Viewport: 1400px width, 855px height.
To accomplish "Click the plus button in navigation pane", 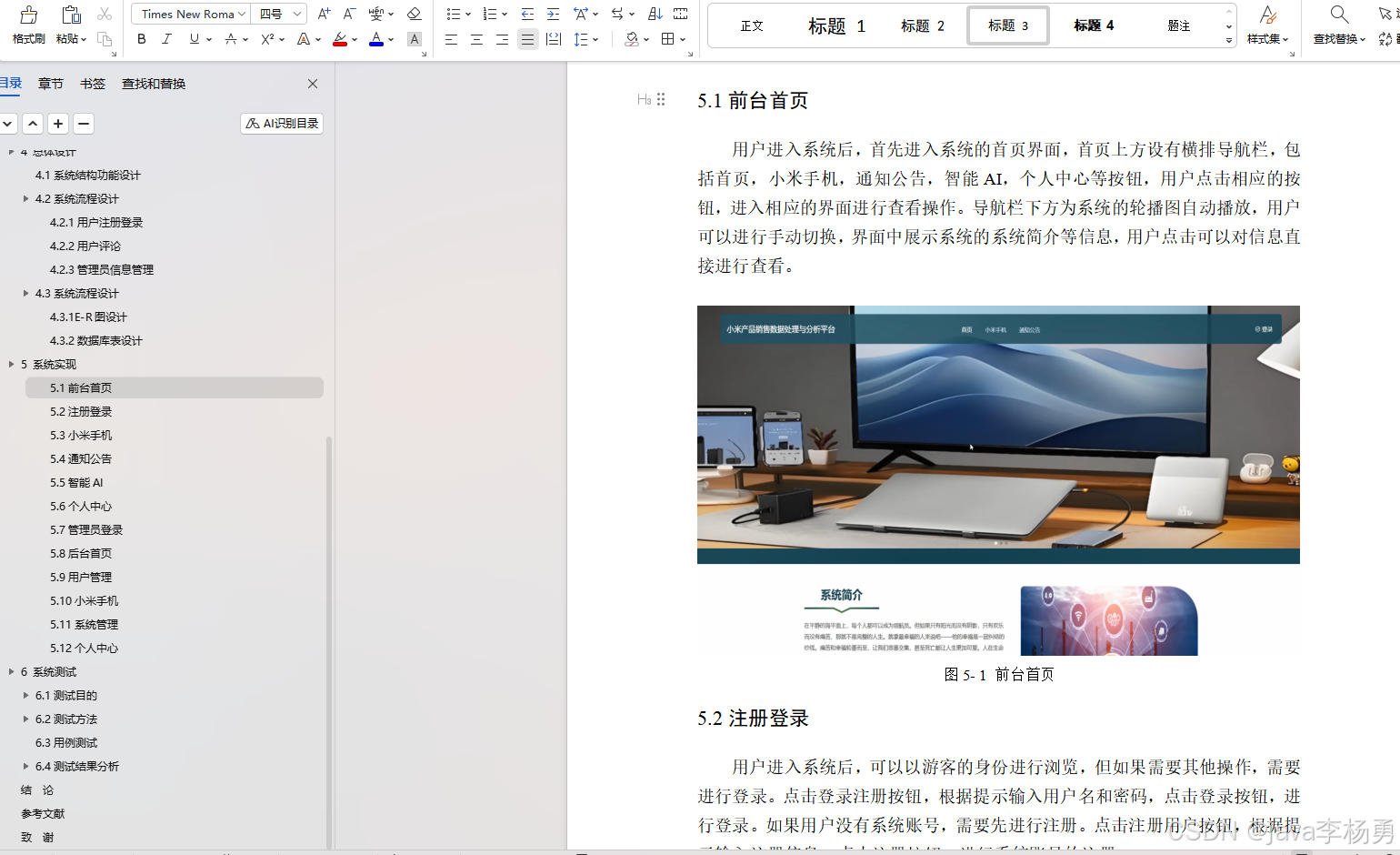I will pyautogui.click(x=58, y=124).
